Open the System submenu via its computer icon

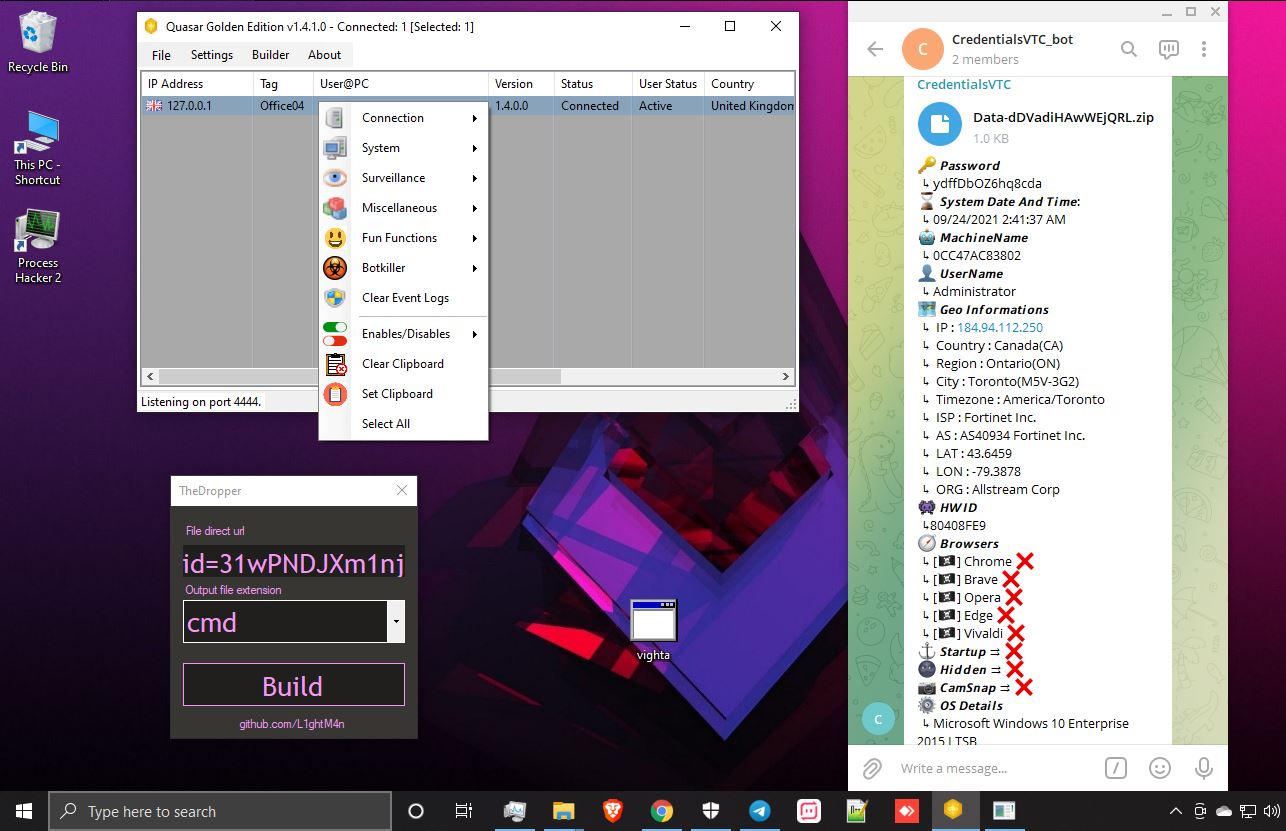335,148
